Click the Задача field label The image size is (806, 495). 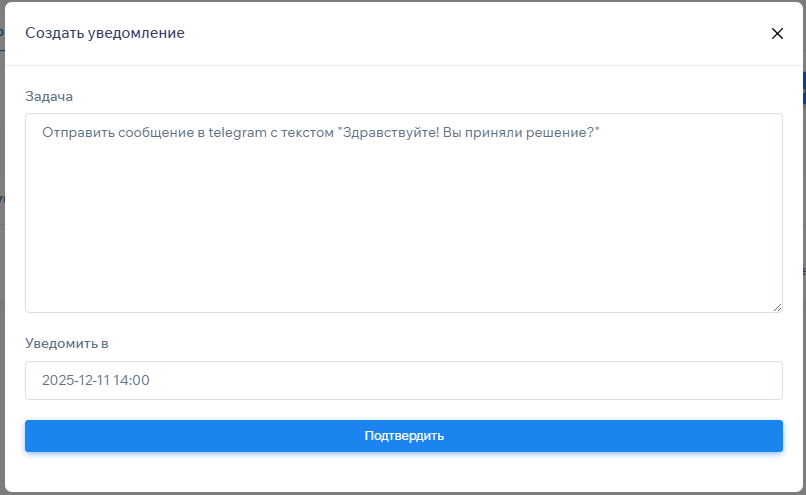(49, 96)
